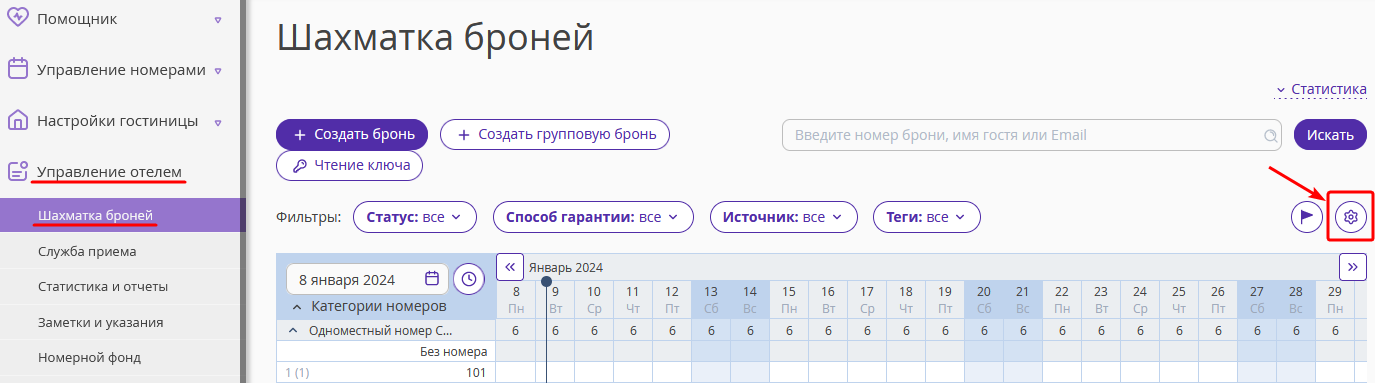This screenshot has height=383, width=1375.
Task: Open Номерной фонд in sidebar
Action: pyautogui.click(x=89, y=357)
